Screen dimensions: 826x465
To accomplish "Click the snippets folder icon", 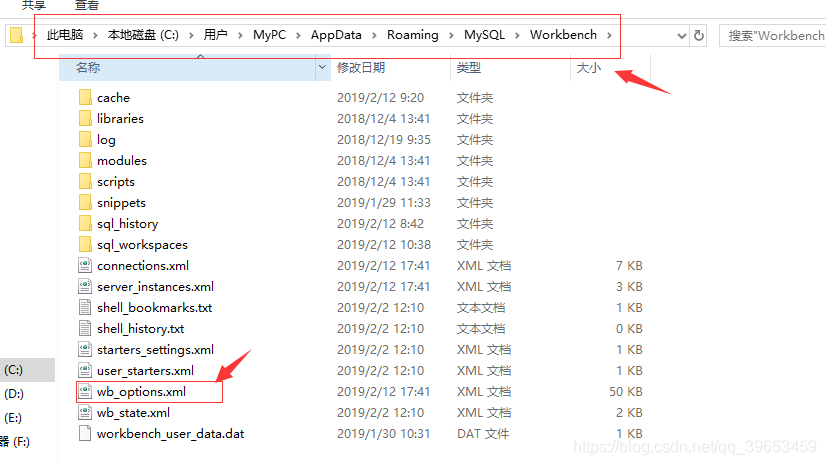I will click(x=85, y=203).
